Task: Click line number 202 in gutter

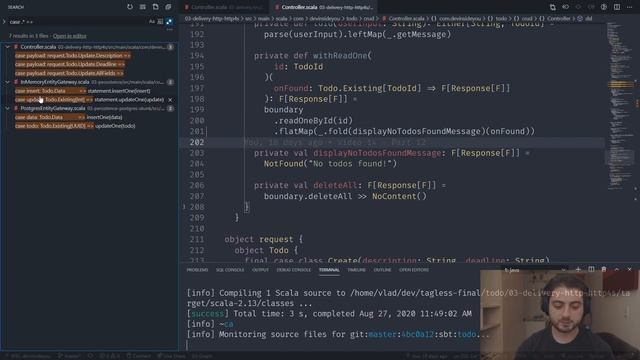Action: [x=197, y=142]
